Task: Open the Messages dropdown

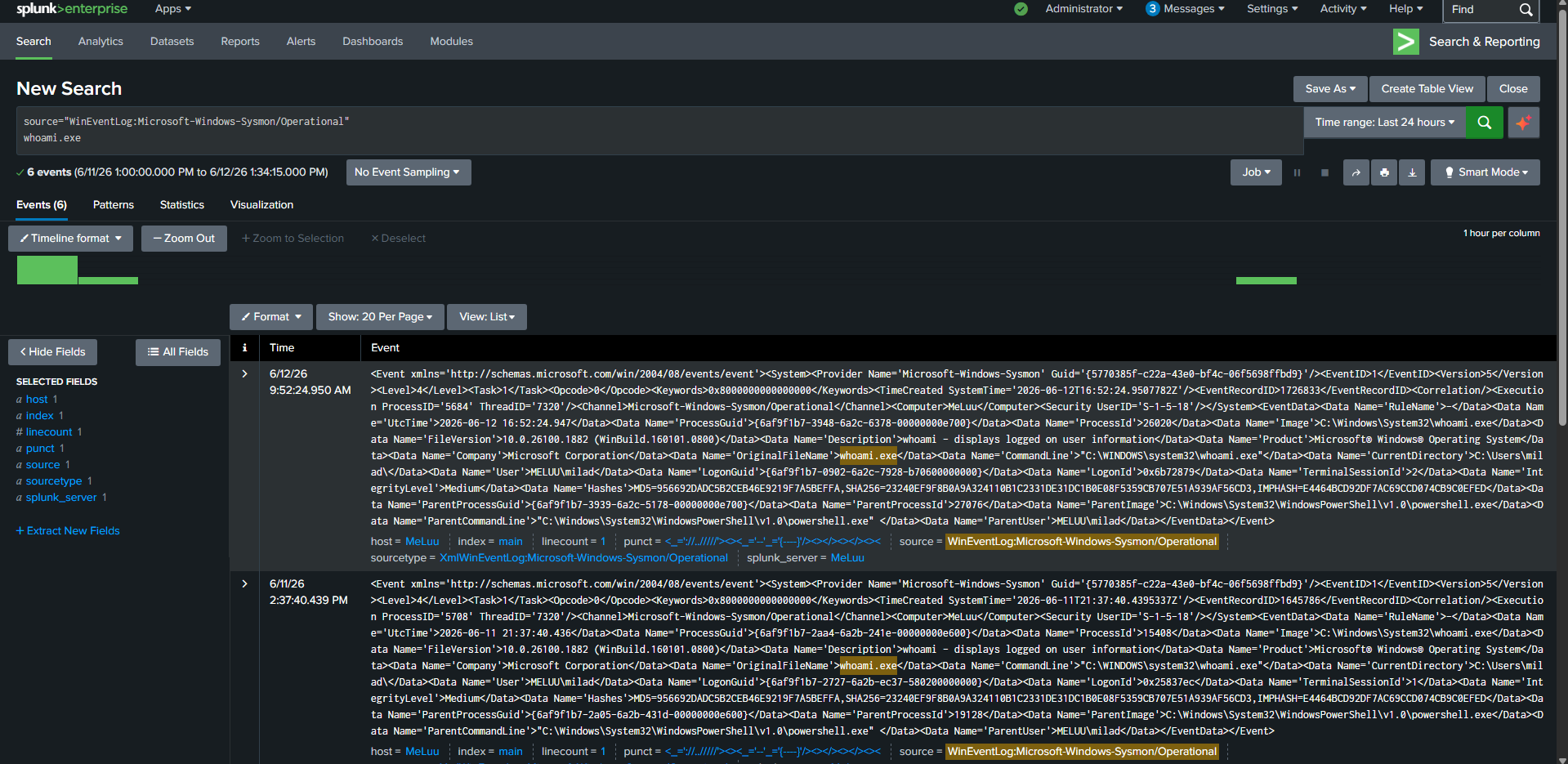Action: (x=1185, y=9)
